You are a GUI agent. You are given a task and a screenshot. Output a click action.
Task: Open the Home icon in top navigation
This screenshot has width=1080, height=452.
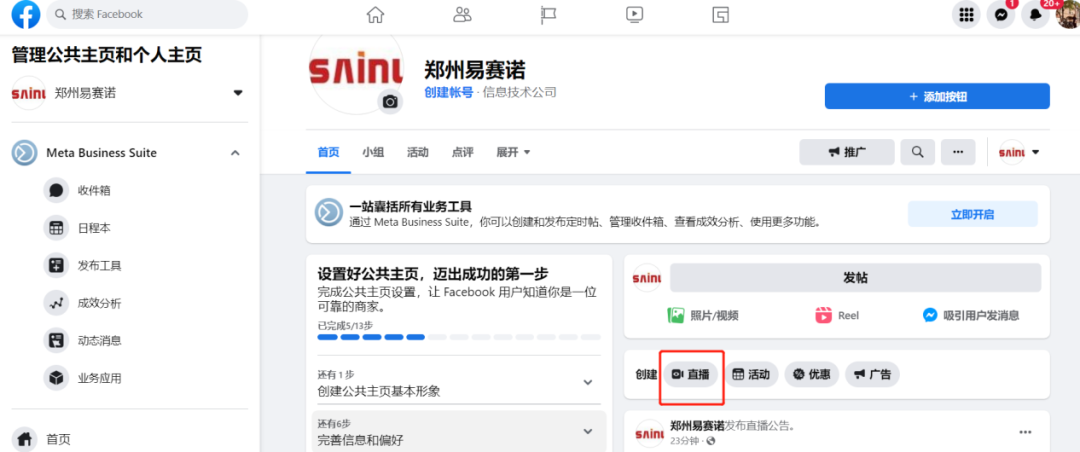point(375,14)
